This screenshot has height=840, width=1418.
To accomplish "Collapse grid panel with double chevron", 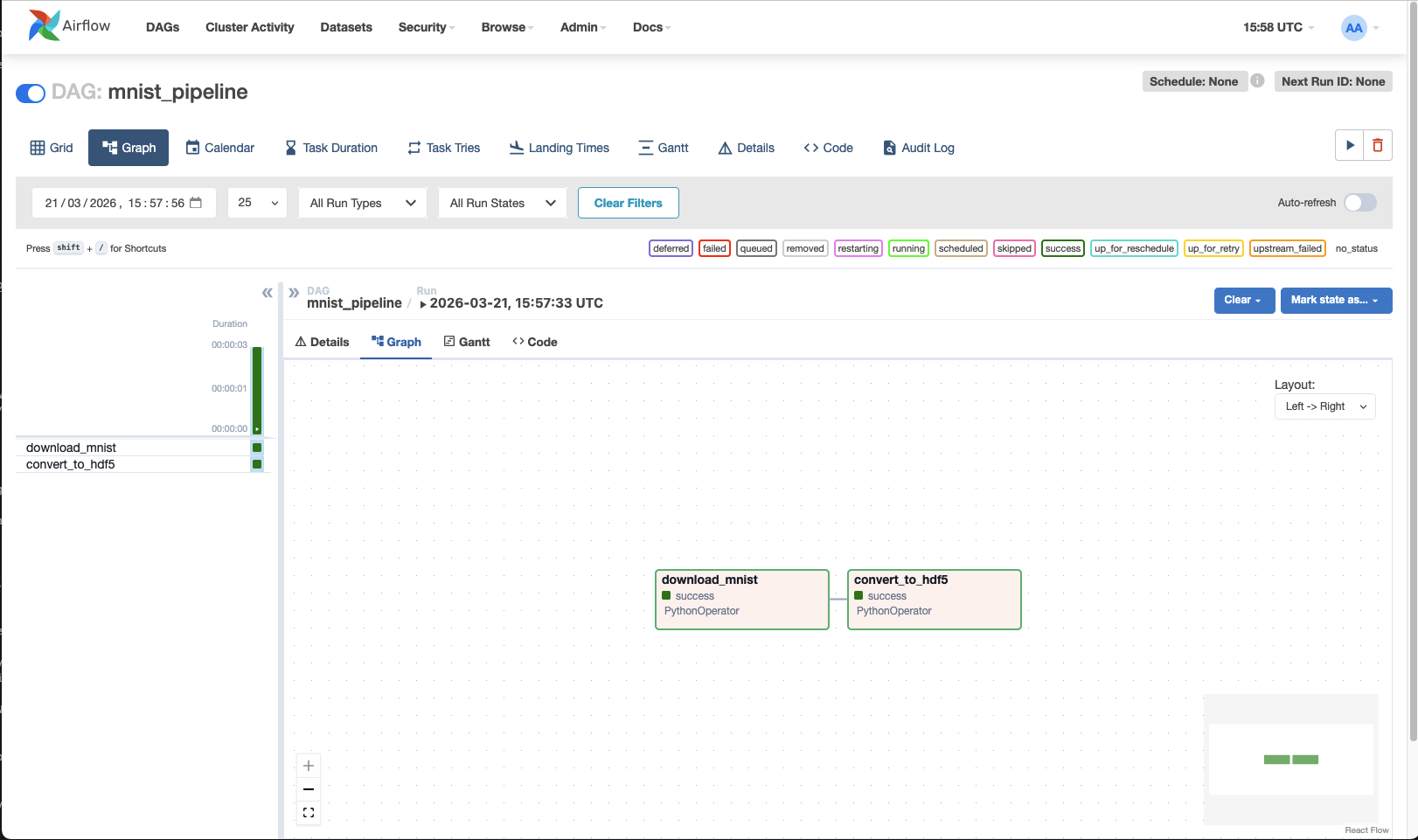I will (267, 293).
